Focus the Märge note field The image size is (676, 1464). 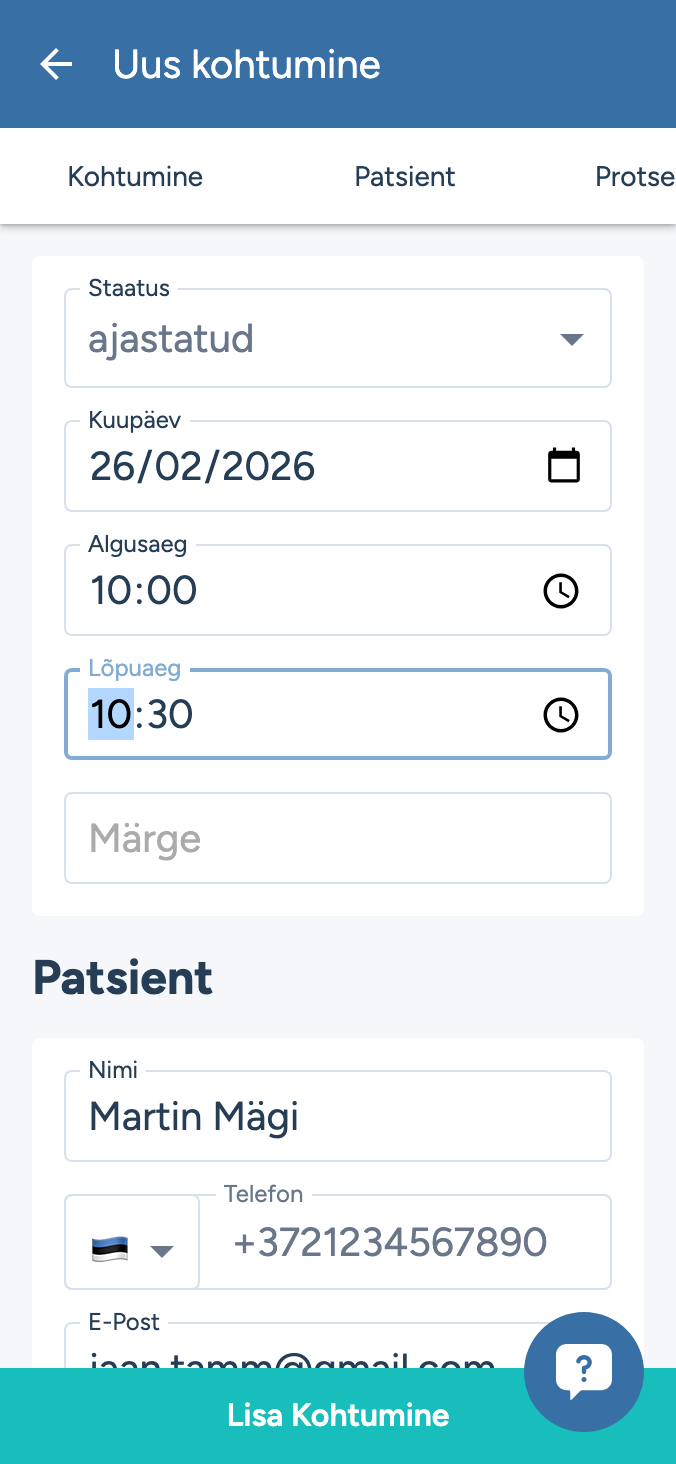click(338, 838)
